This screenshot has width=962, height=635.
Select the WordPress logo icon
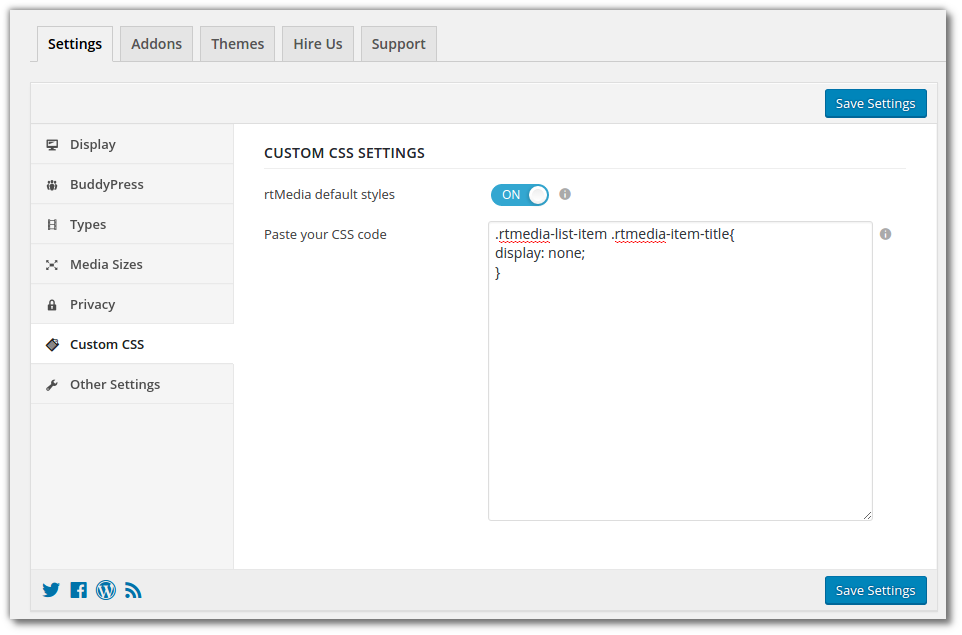[105, 590]
